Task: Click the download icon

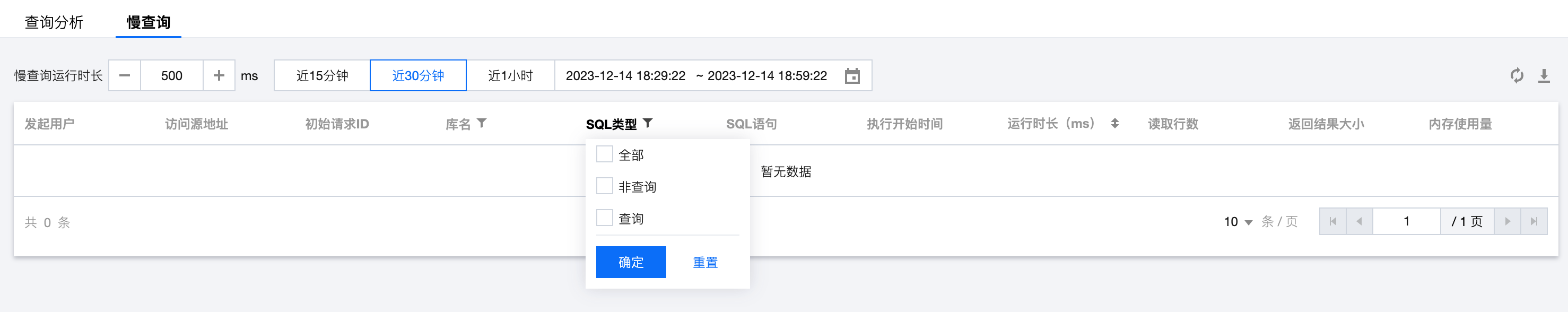Action: click(1544, 75)
